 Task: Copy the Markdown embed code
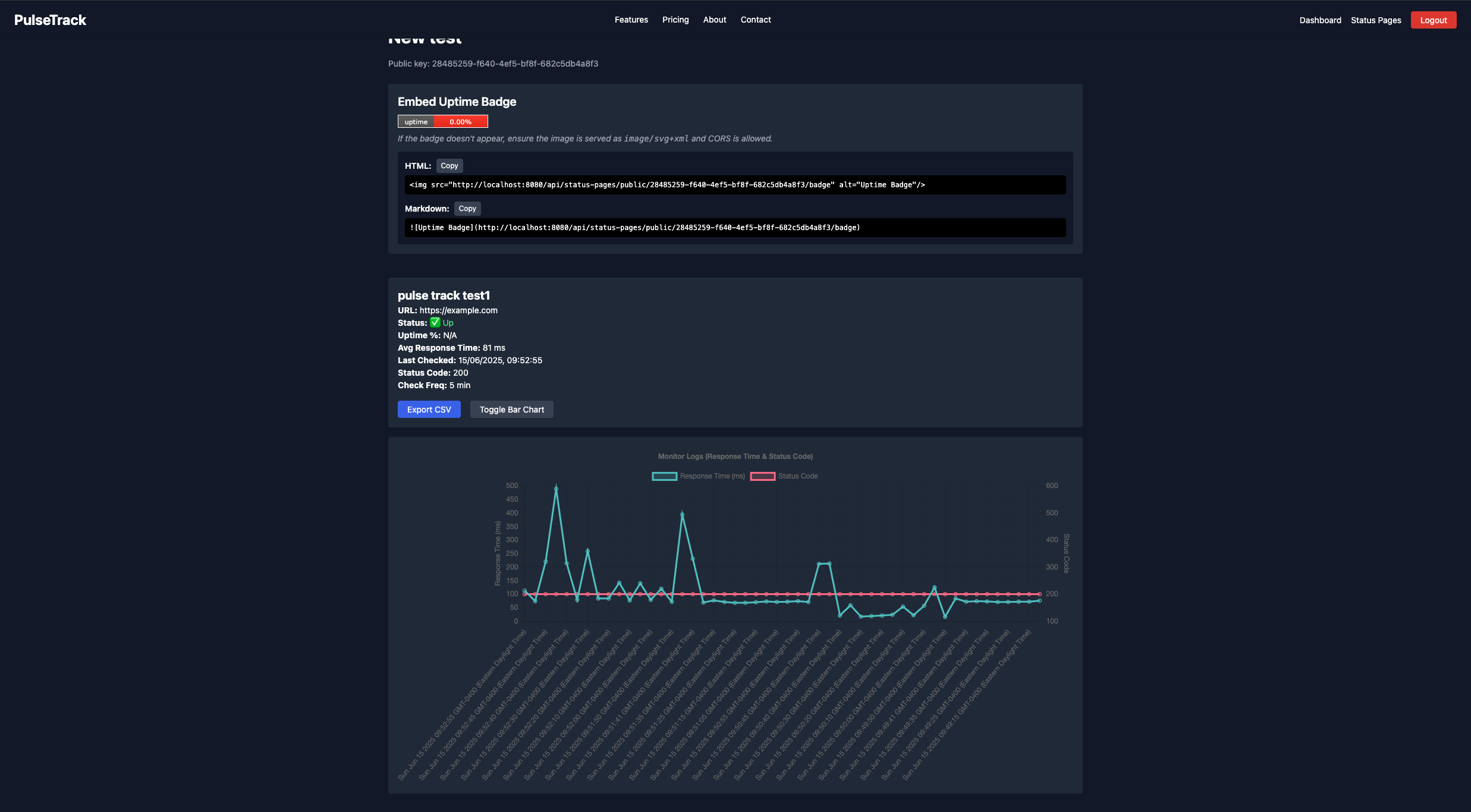point(467,209)
